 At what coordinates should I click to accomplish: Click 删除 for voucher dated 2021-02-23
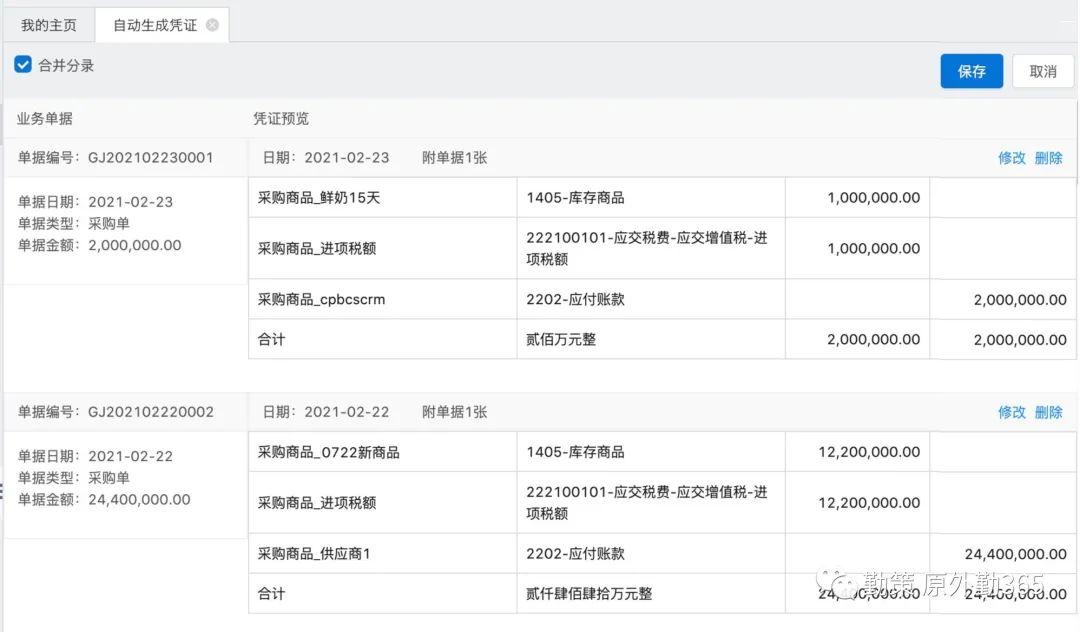(x=1049, y=158)
